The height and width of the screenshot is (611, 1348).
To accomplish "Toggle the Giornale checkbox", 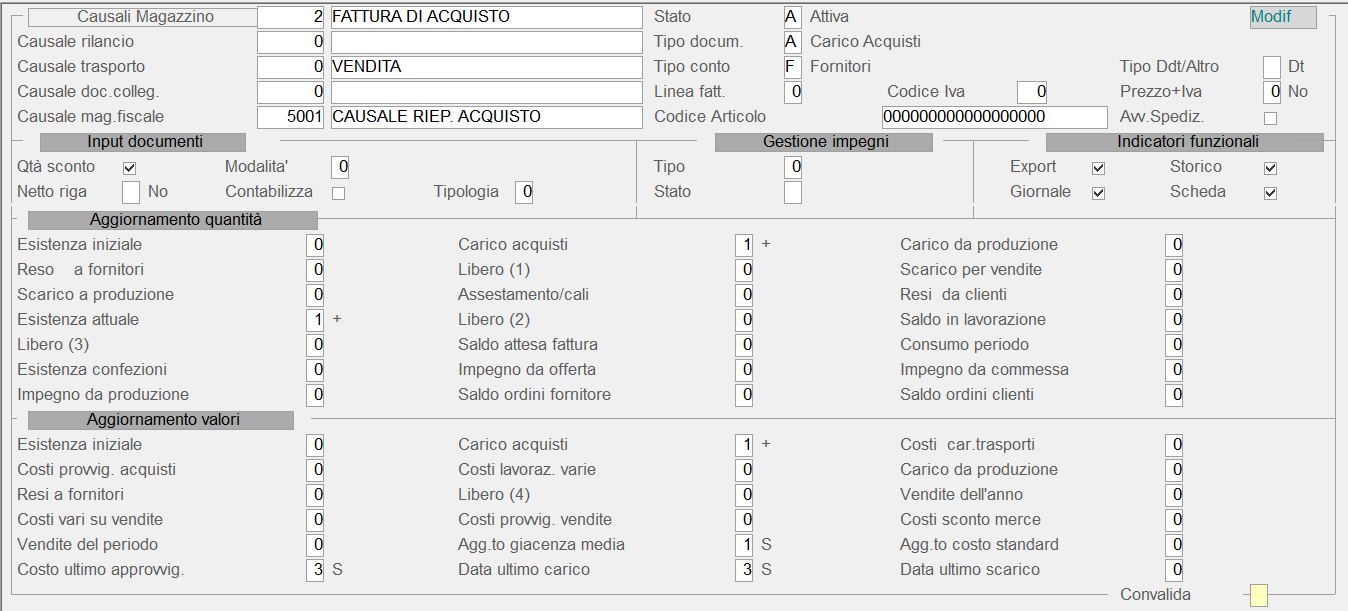I will 1098,192.
